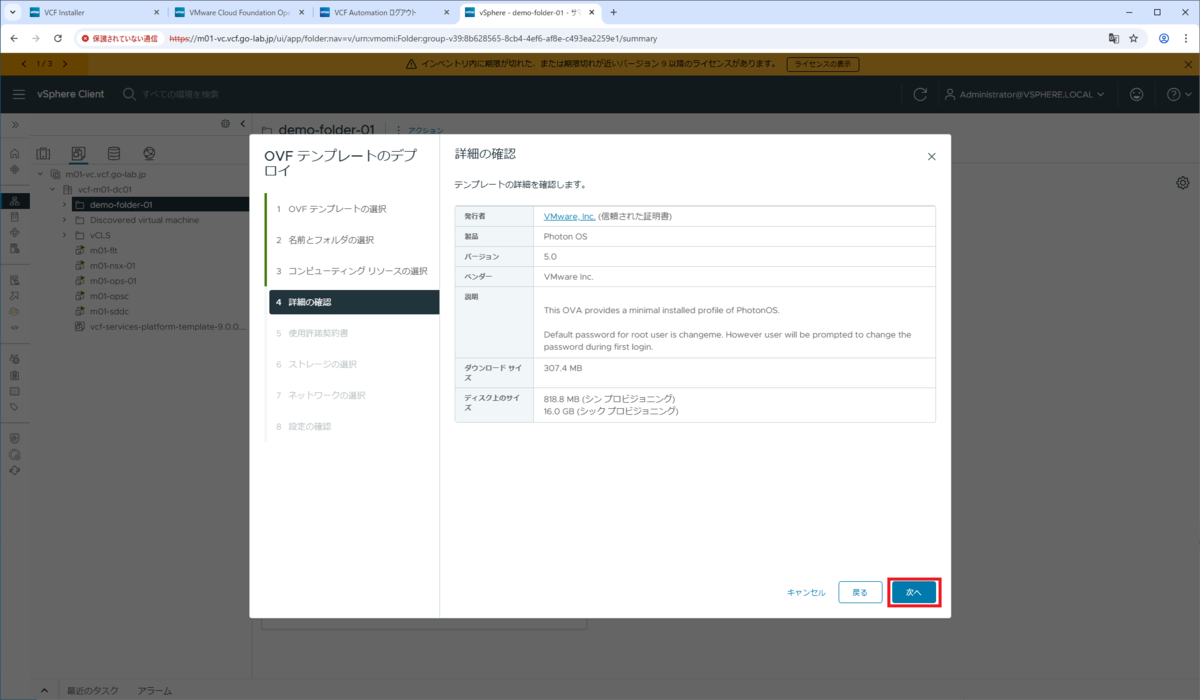
Task: Click キャンセル to cancel deployment
Action: tap(806, 592)
